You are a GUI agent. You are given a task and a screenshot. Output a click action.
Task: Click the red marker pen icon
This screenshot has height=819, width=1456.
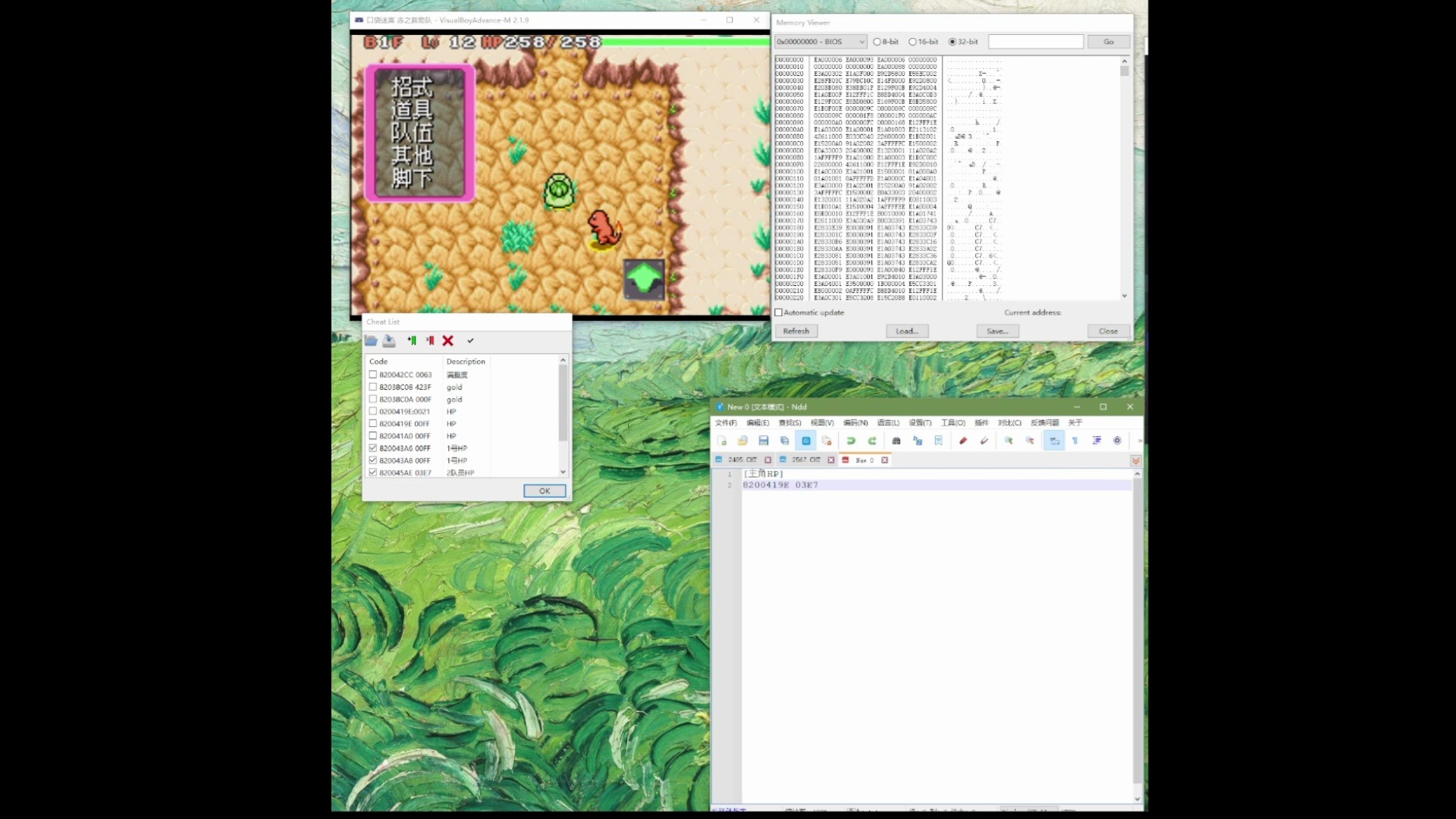pyautogui.click(x=963, y=441)
